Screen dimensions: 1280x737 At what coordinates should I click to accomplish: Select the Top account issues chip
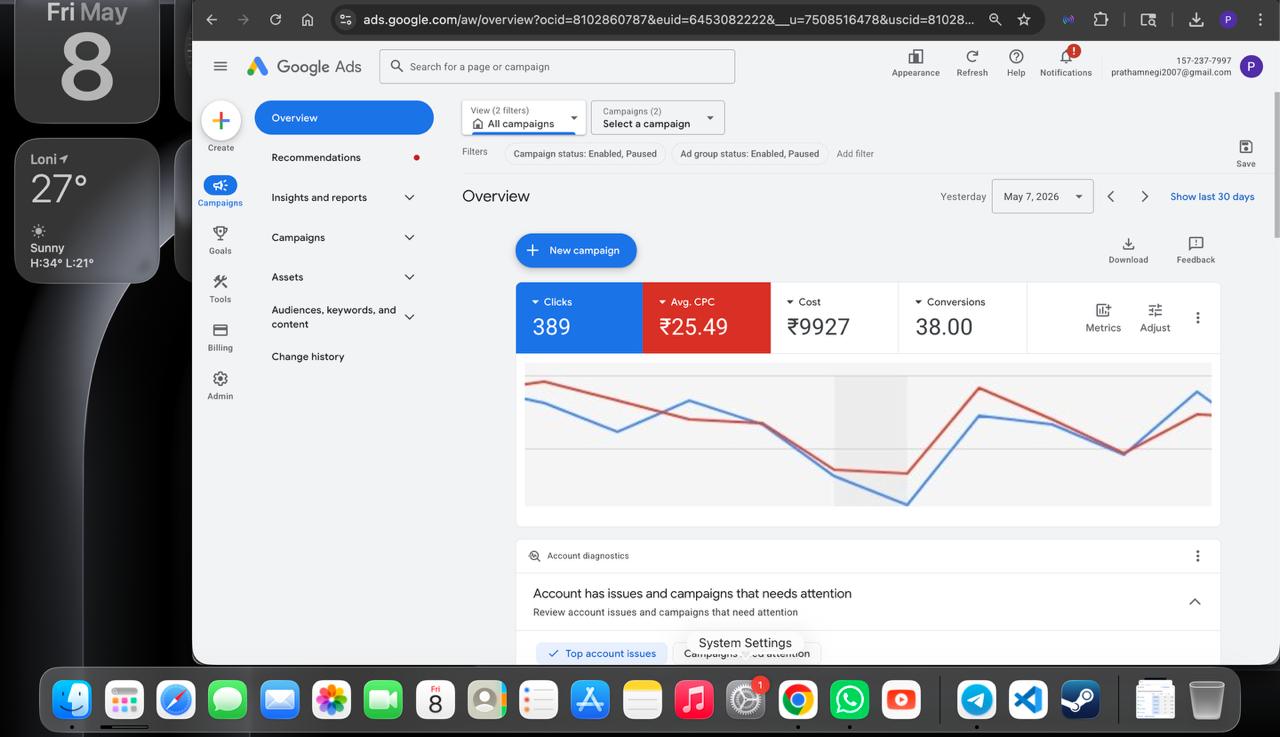coord(602,654)
